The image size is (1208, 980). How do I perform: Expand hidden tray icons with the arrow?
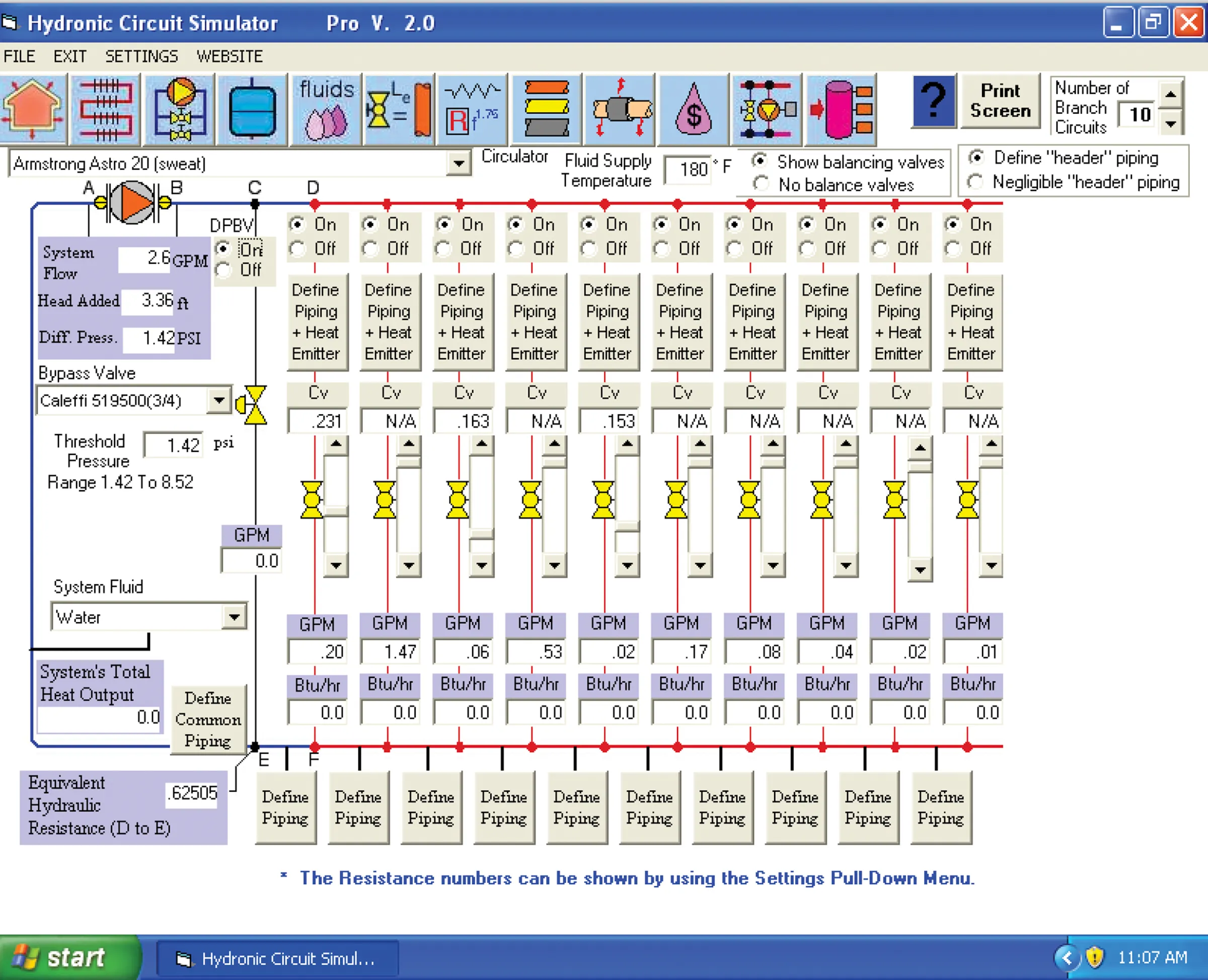1067,957
